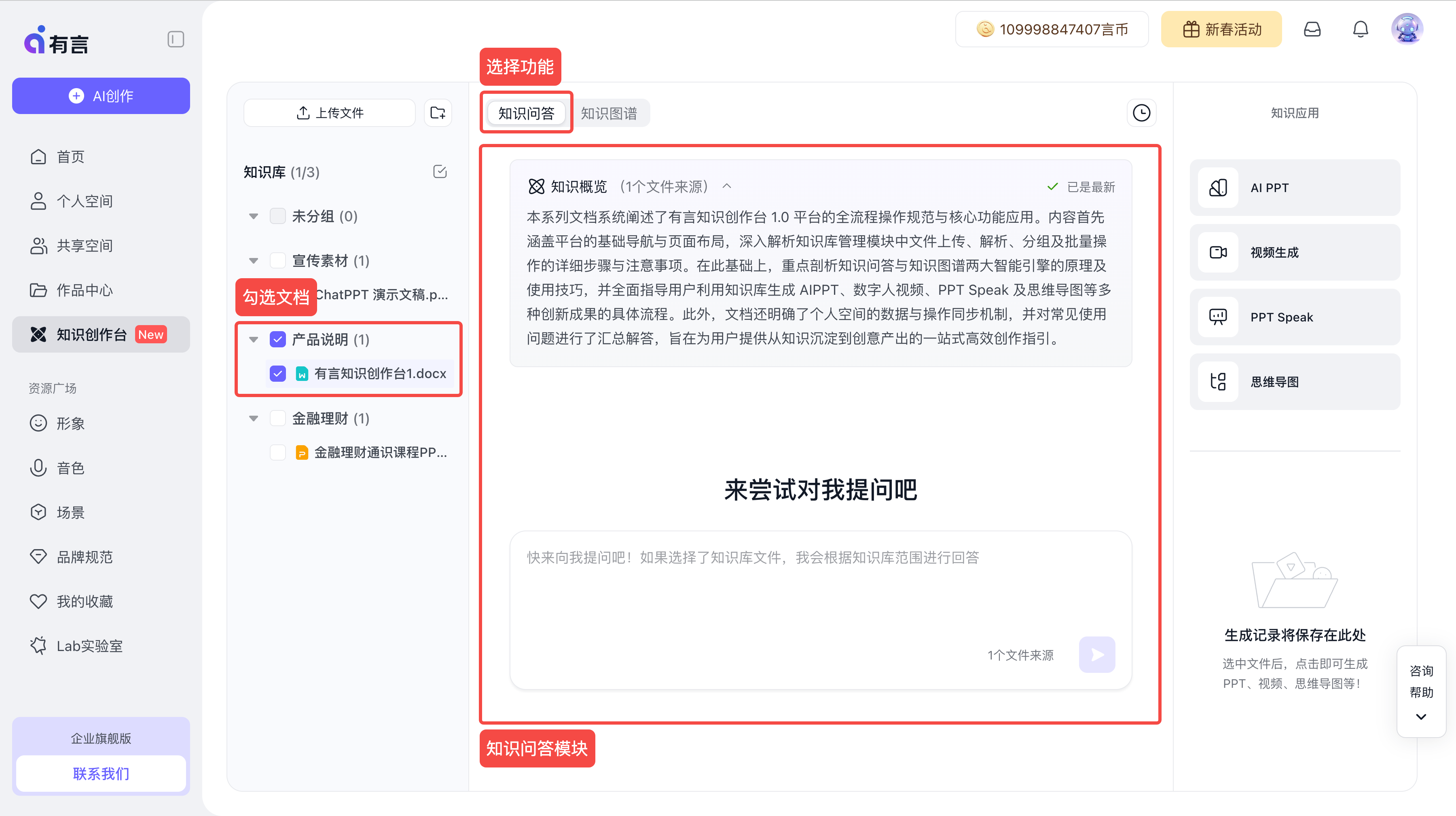
Task: Select the 视频生成 video generation tool
Action: [x=1294, y=253]
